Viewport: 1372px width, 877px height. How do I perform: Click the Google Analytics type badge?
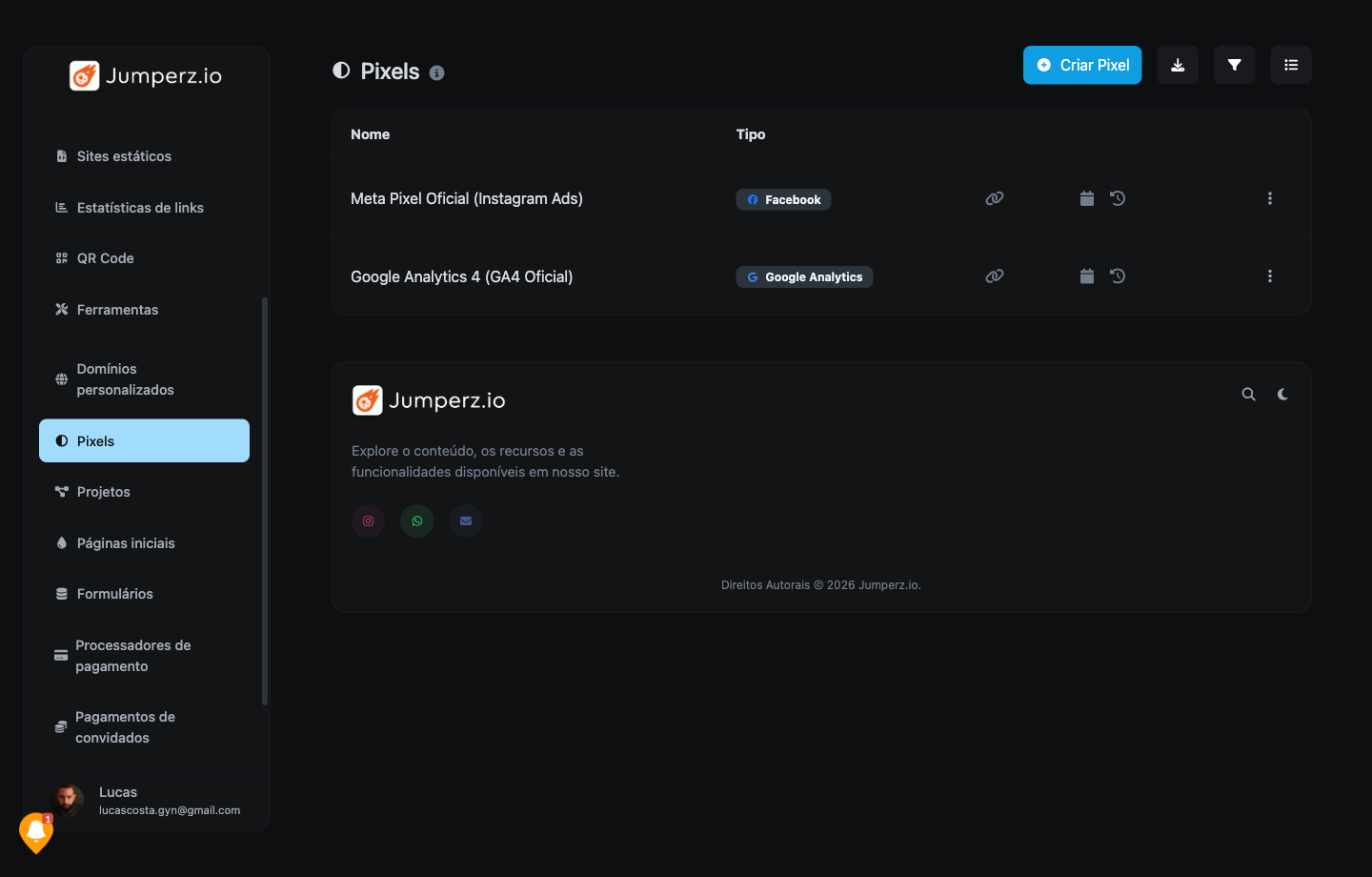pyautogui.click(x=804, y=276)
